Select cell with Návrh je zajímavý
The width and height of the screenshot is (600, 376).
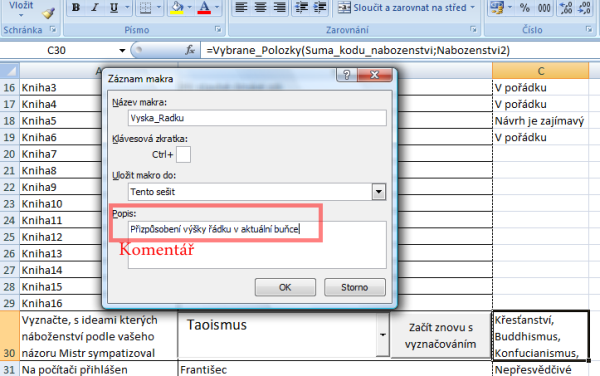click(x=540, y=121)
